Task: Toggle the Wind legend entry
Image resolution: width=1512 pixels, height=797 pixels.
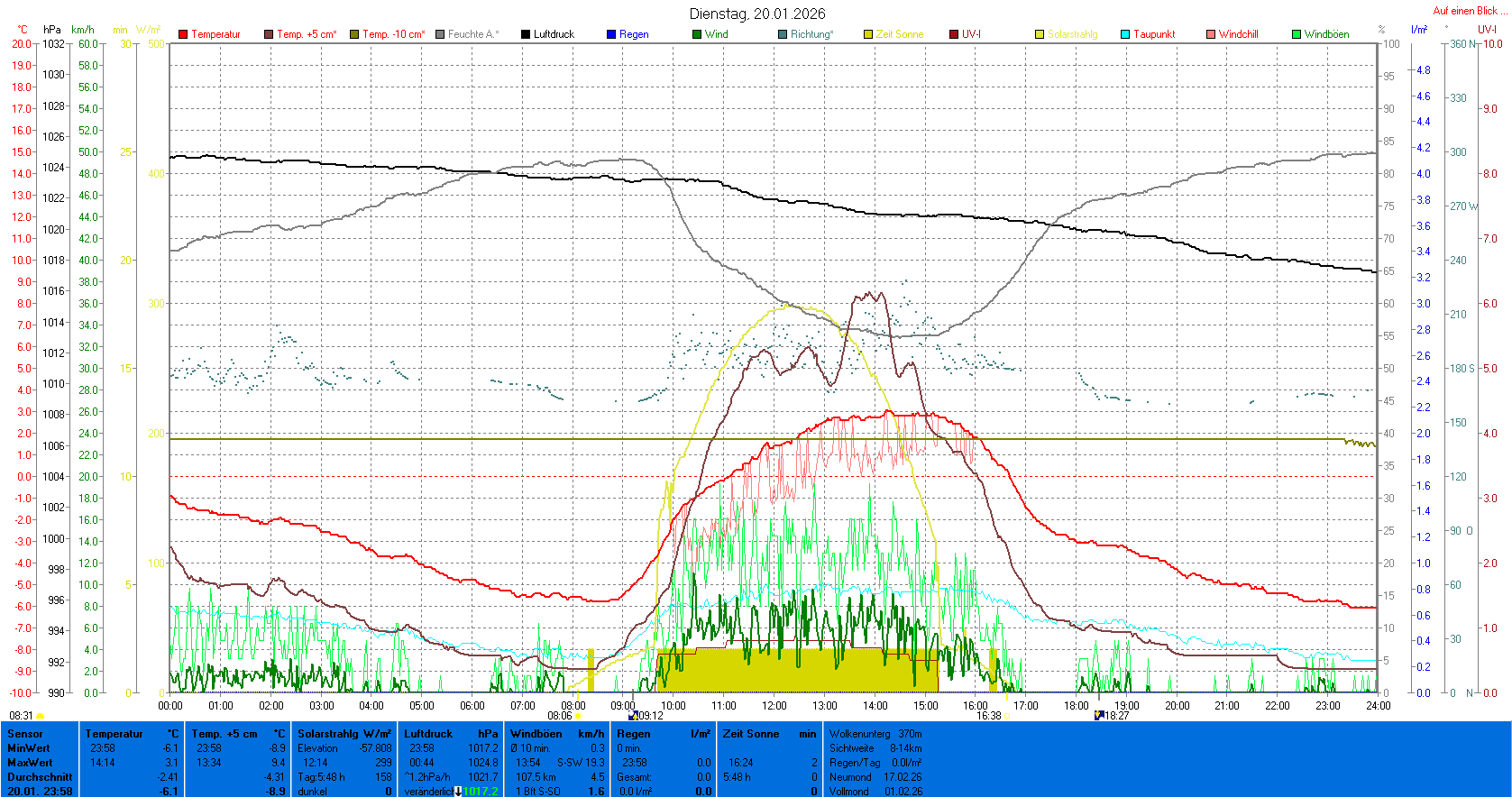Action: [710, 34]
